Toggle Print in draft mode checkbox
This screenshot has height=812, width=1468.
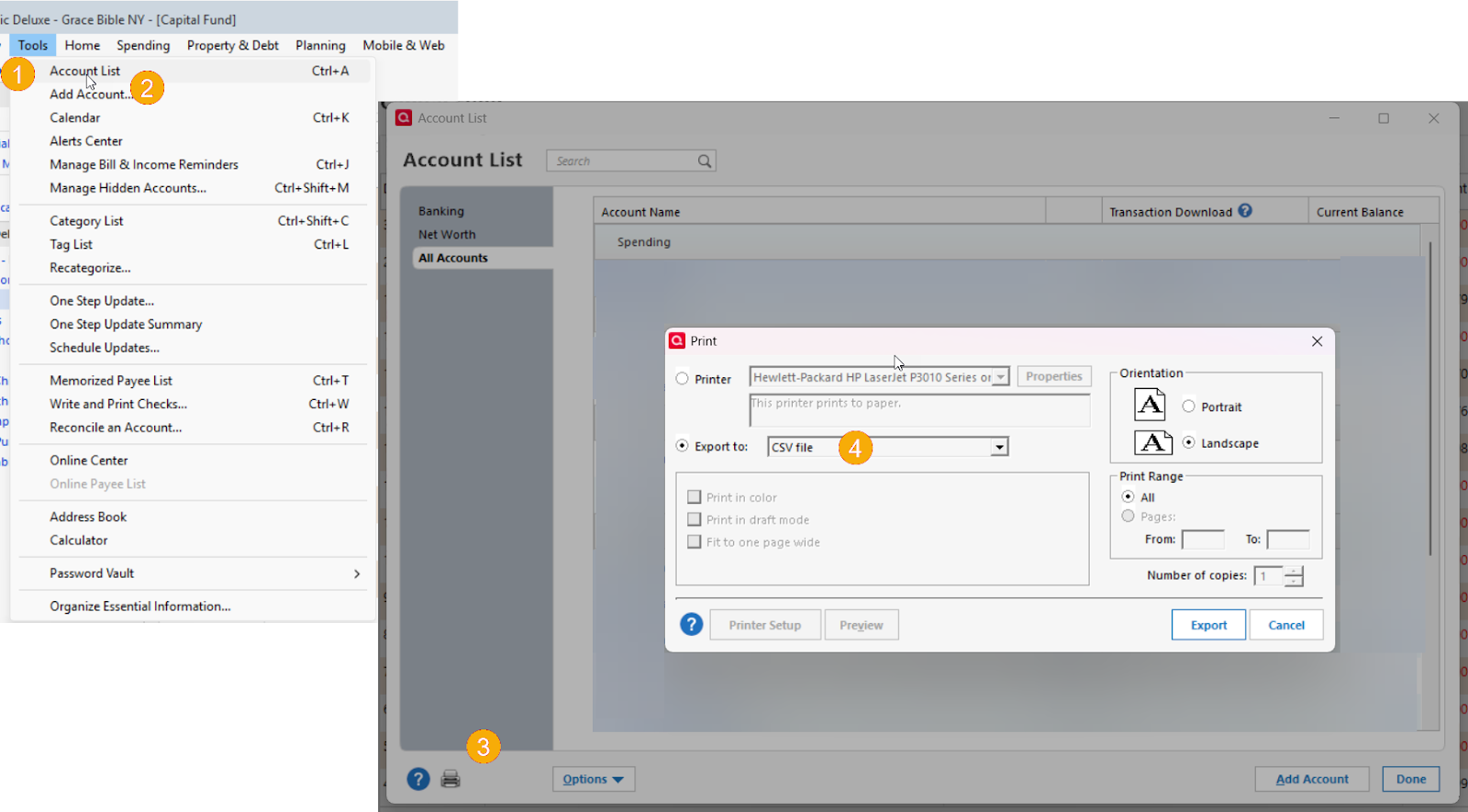tap(695, 519)
